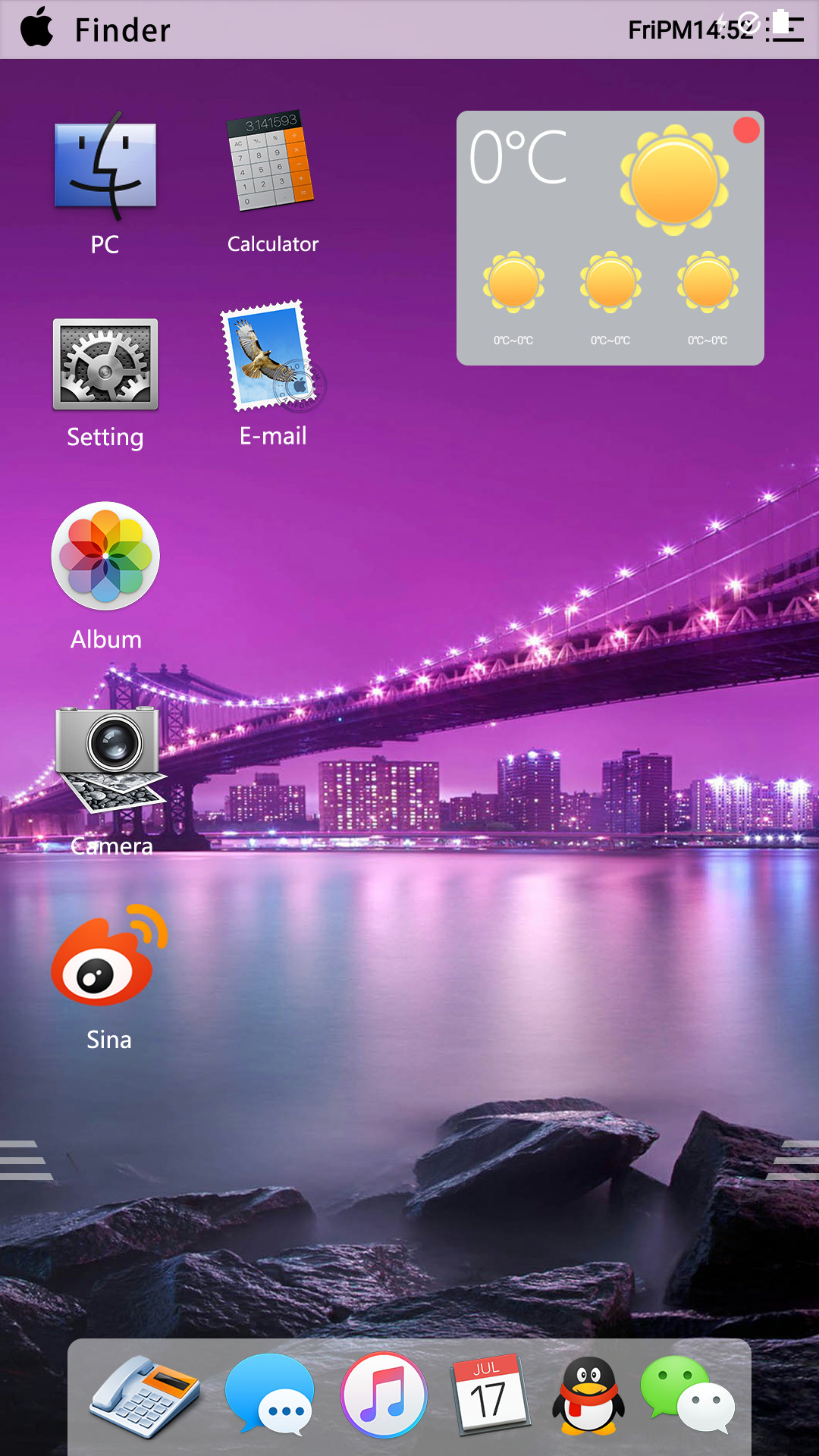The width and height of the screenshot is (819, 1456).
Task: Open the QQ penguin app
Action: point(588,1395)
